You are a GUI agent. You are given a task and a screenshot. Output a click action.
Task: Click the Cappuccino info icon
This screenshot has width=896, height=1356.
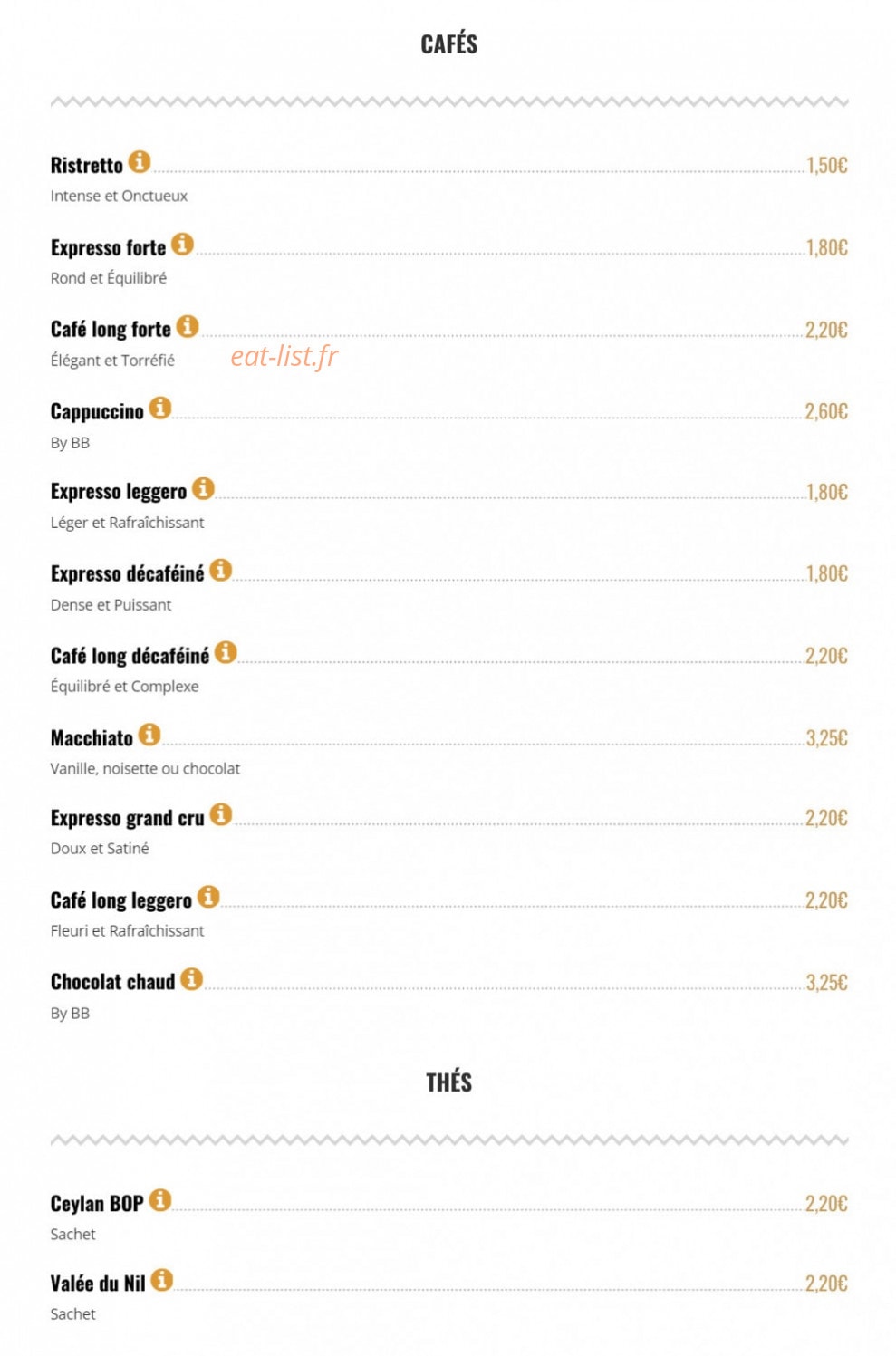(x=160, y=408)
